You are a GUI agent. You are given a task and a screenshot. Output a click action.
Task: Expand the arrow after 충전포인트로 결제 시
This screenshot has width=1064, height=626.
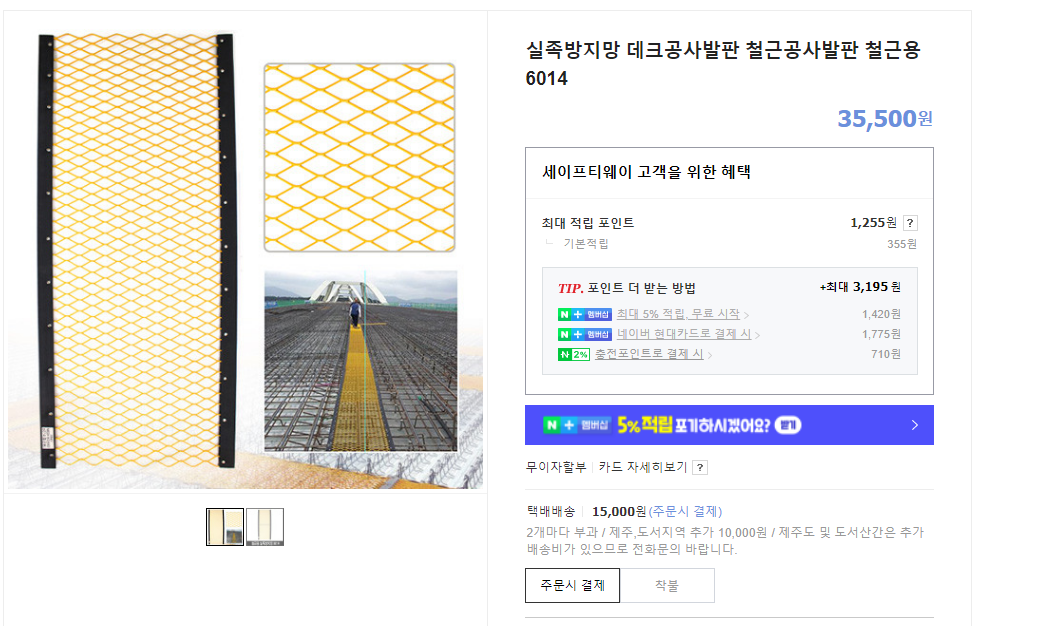710,355
